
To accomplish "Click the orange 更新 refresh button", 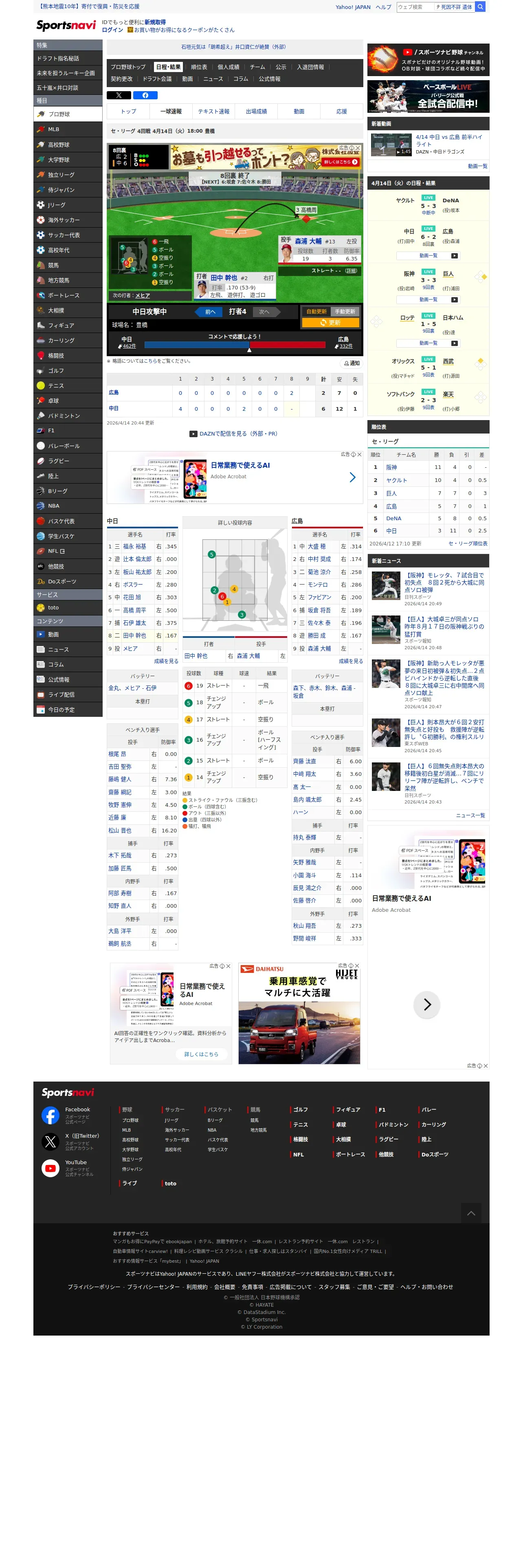I will (331, 323).
